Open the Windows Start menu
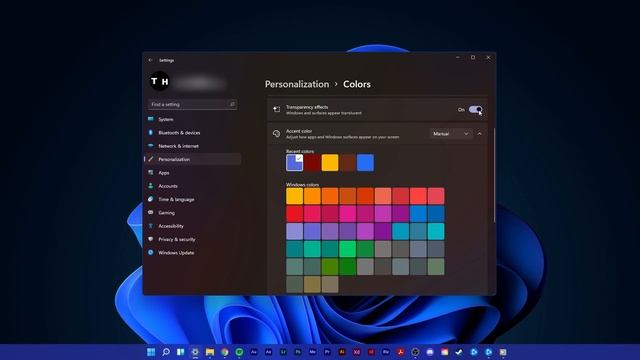Image resolution: width=640 pixels, height=360 pixels. point(151,352)
